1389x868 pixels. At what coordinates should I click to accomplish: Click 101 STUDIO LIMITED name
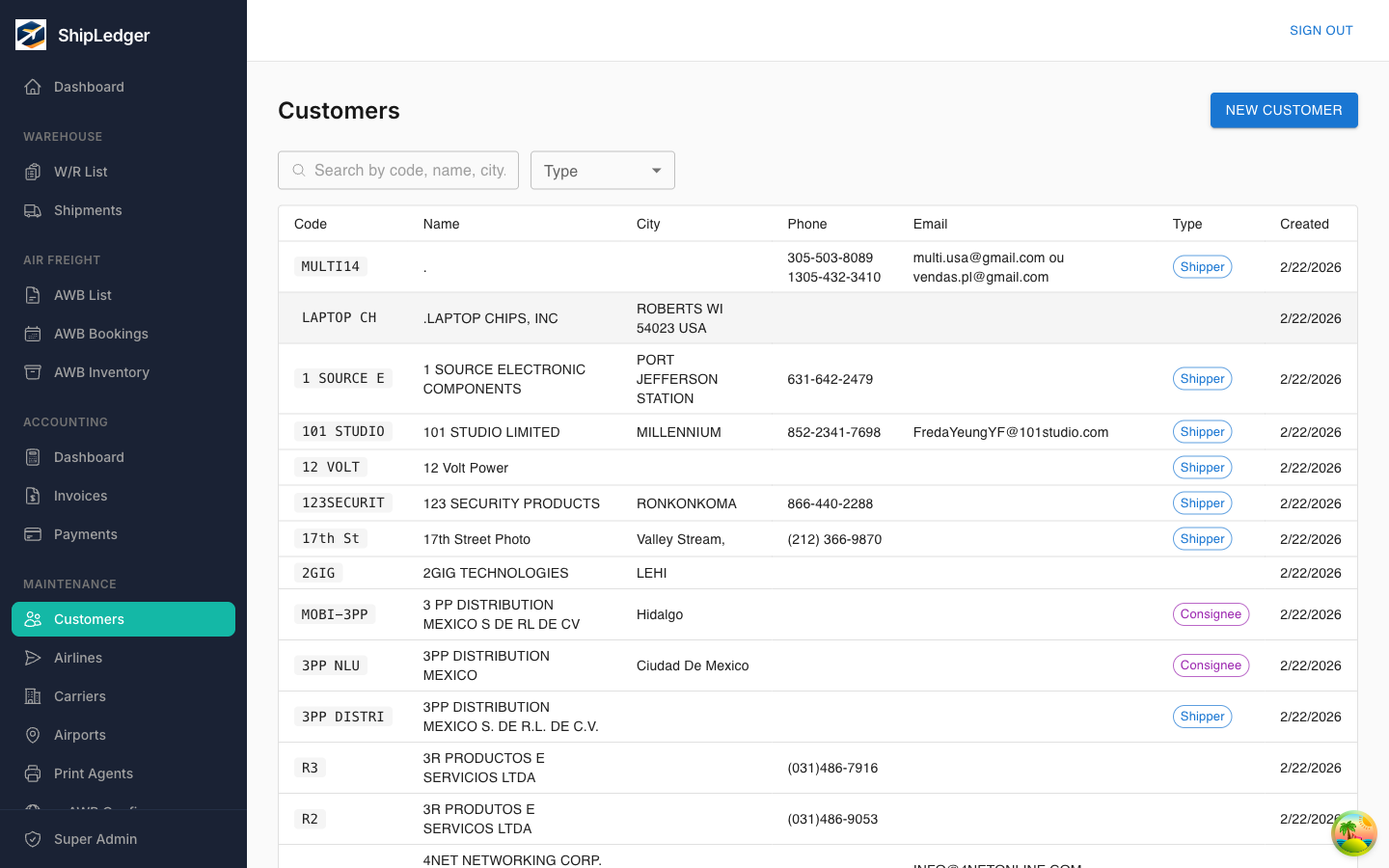(491, 432)
